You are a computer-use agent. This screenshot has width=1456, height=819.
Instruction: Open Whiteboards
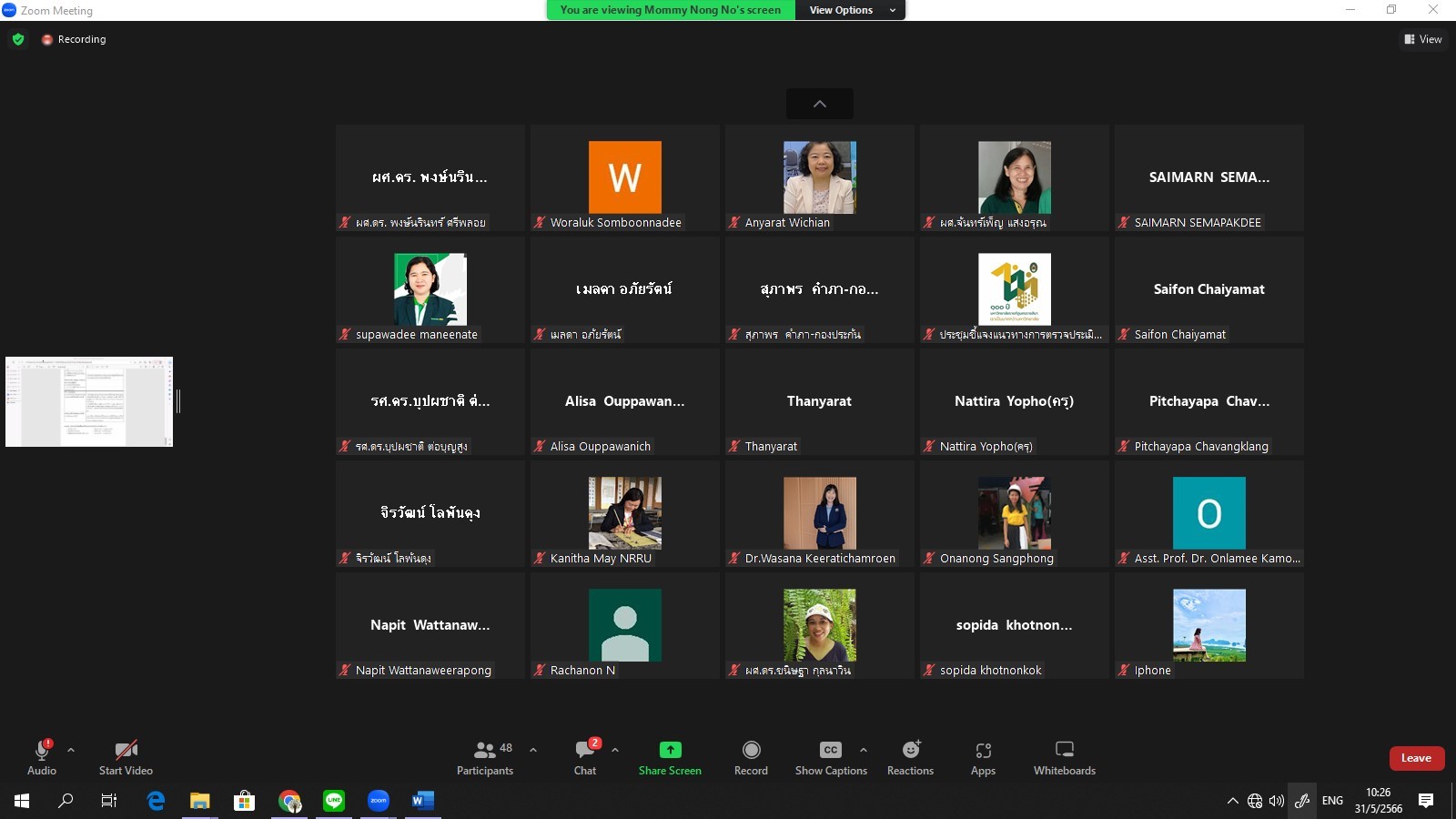tap(1064, 757)
